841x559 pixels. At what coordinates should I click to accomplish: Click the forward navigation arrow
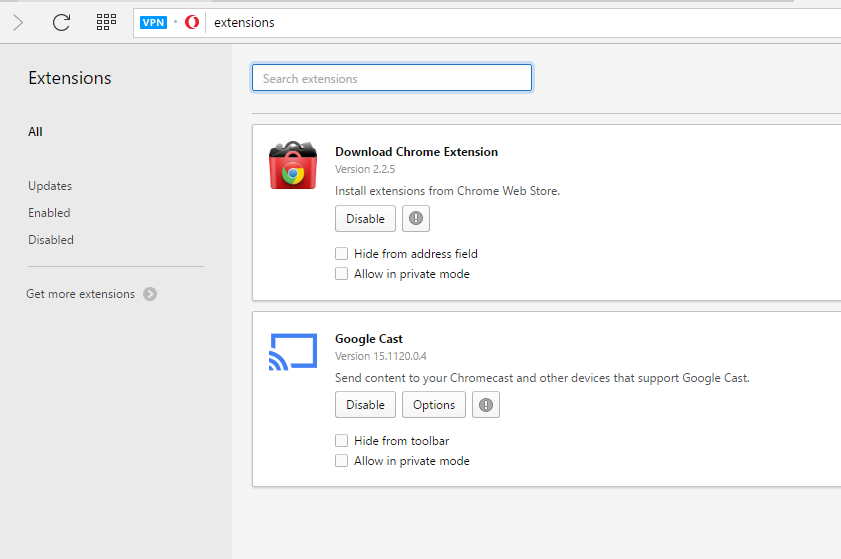[x=18, y=23]
